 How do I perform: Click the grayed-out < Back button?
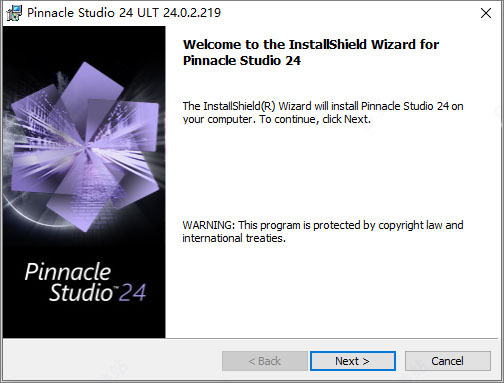pyautogui.click(x=265, y=361)
